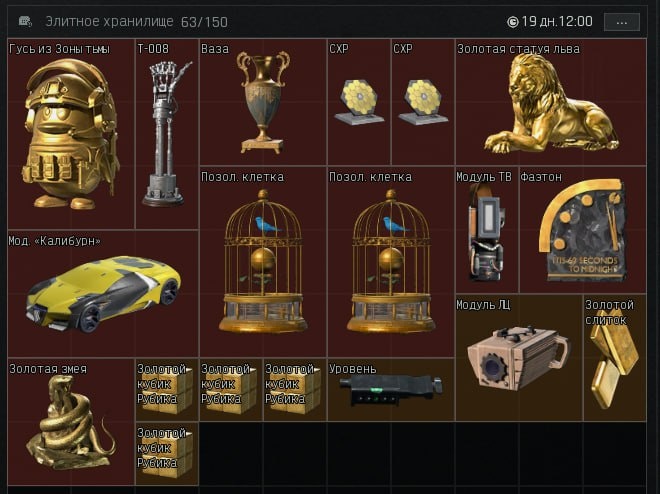Select the second СХР mirror item

423,102
